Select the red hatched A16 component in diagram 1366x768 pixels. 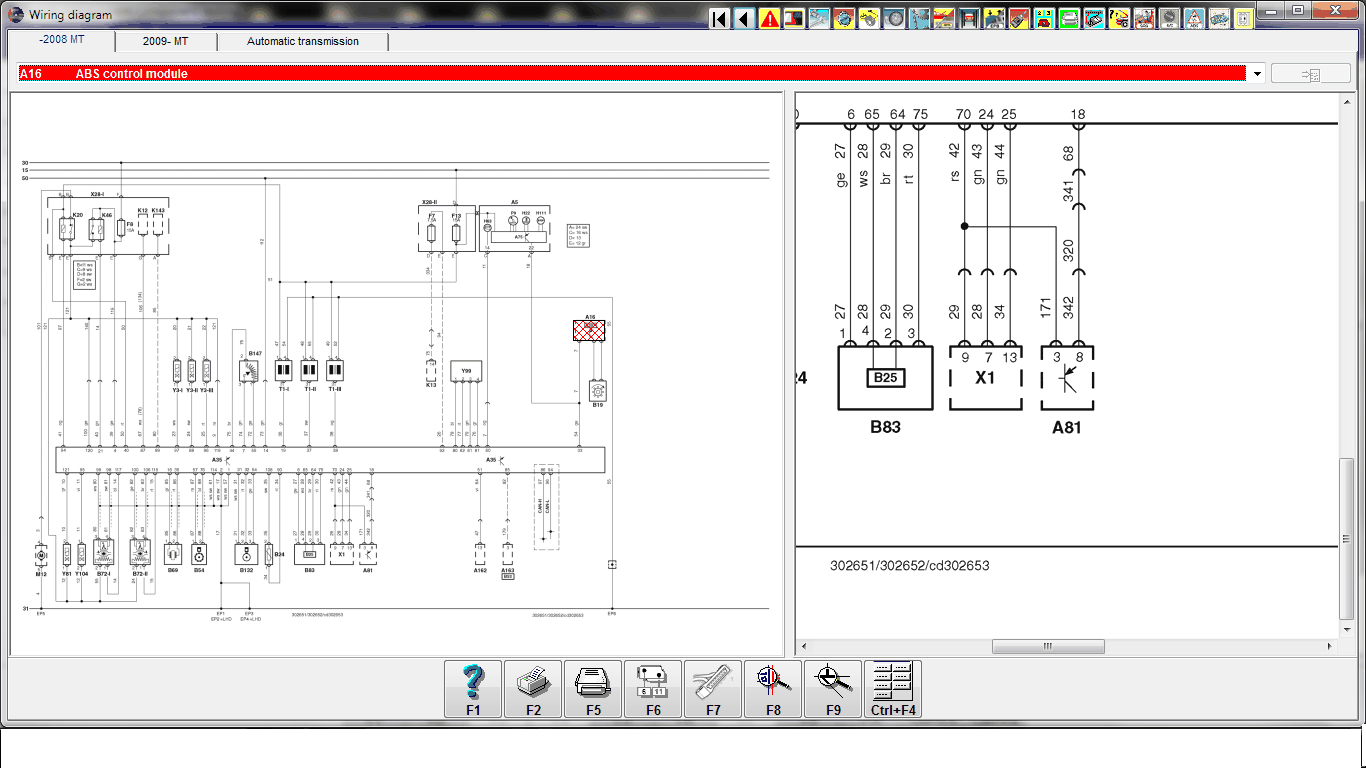[x=589, y=330]
